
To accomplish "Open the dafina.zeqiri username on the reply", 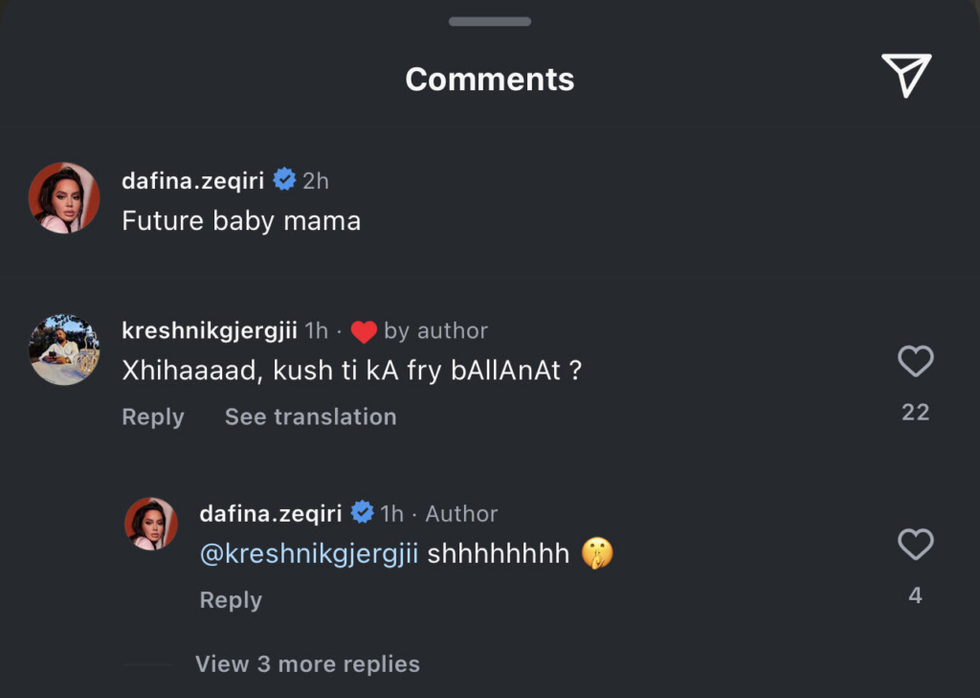I will point(271,514).
